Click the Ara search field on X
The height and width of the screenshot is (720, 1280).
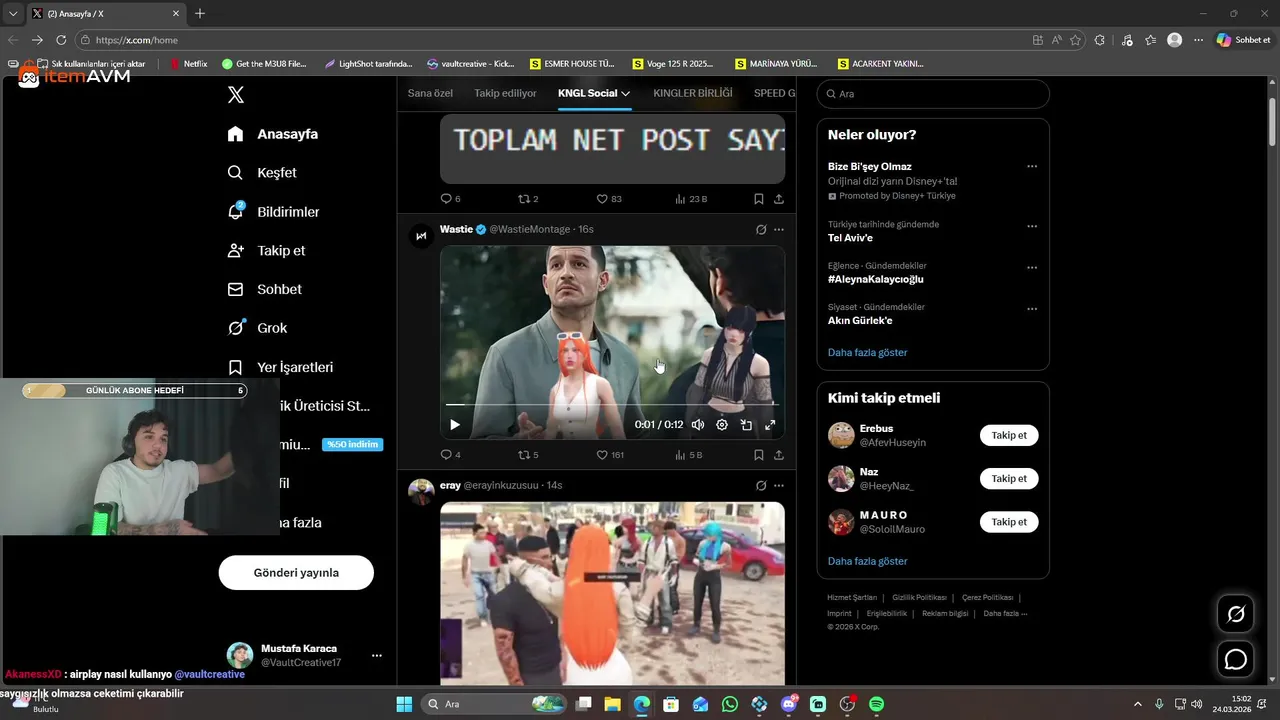click(x=933, y=94)
